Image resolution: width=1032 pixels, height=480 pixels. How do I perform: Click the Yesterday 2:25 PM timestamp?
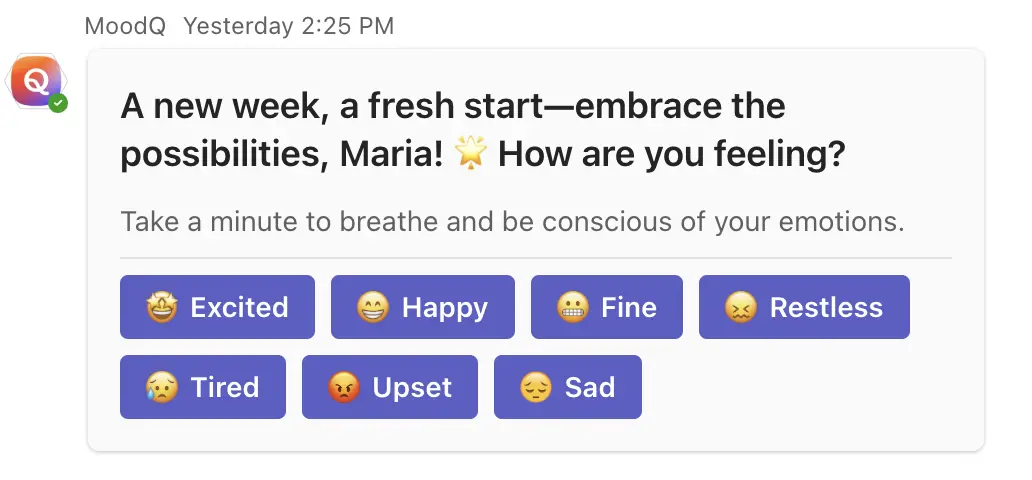[x=288, y=26]
